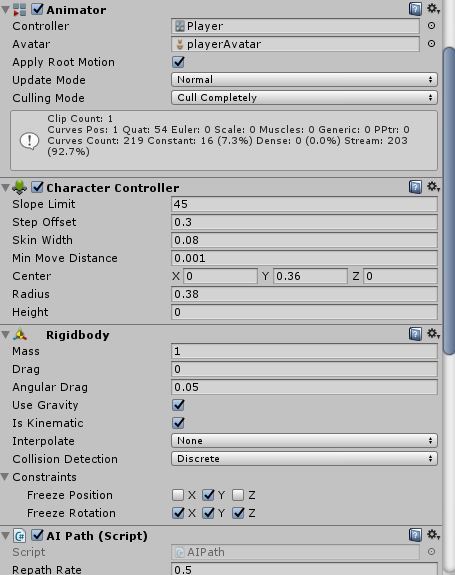Uncheck Use Gravity option

(x=178, y=404)
